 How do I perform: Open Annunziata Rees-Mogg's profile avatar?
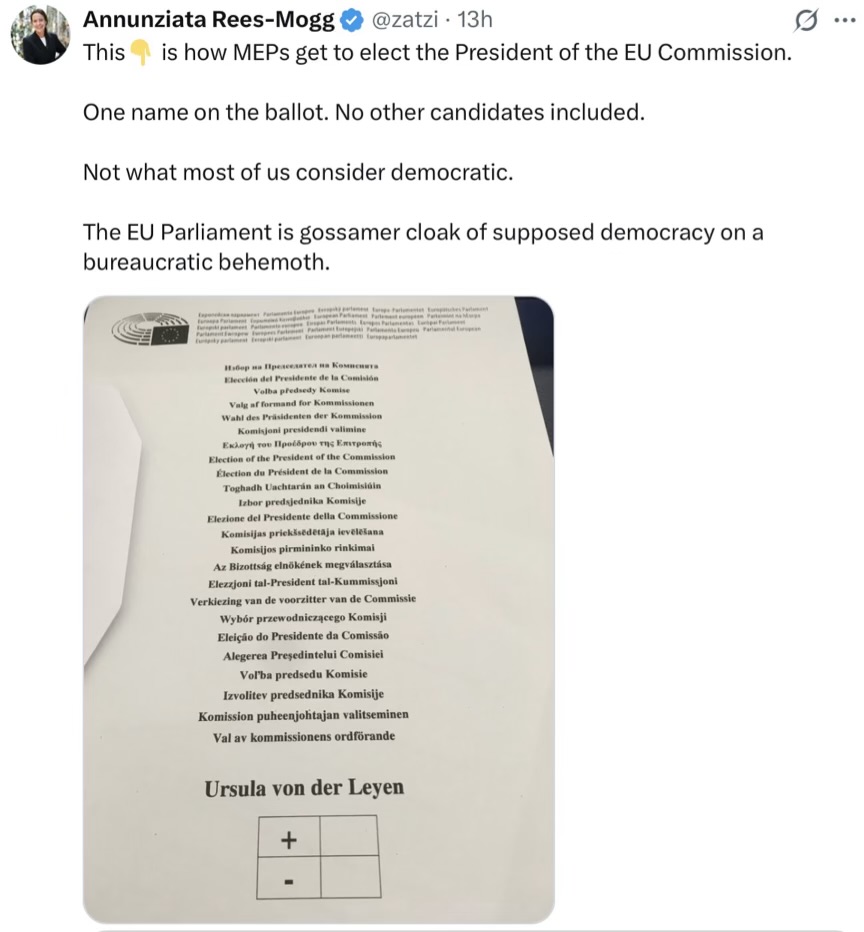pos(40,36)
